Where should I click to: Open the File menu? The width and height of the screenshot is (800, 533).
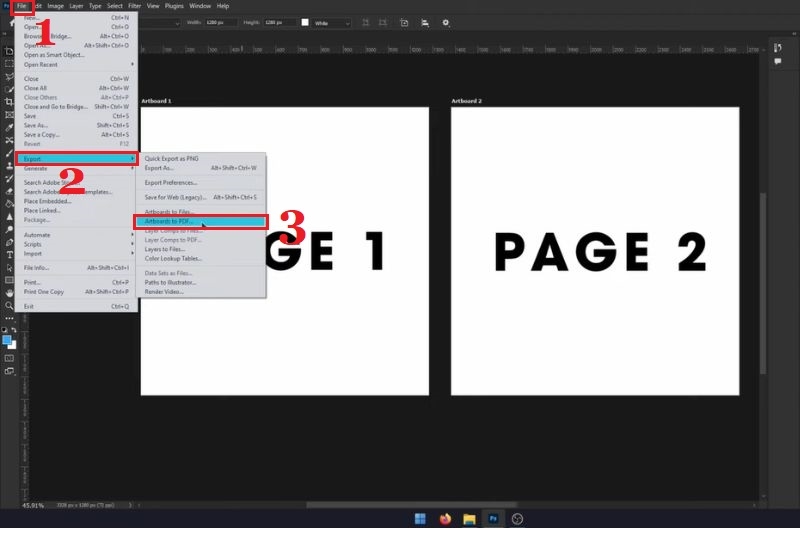(21, 6)
